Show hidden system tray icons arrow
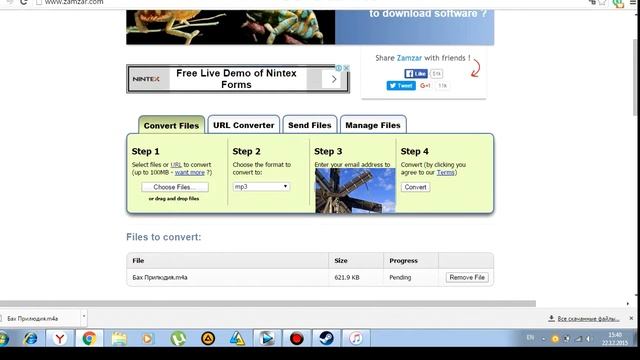 [x=543, y=339]
